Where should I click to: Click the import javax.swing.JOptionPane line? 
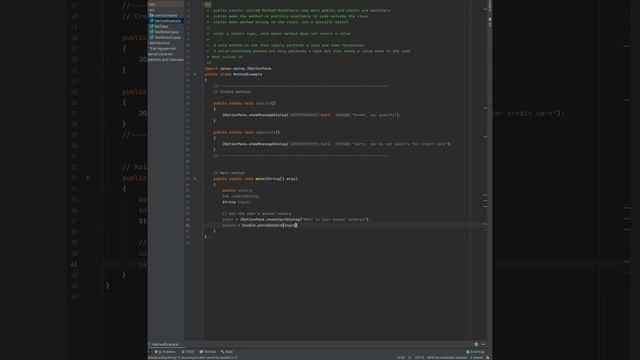[x=238, y=69]
